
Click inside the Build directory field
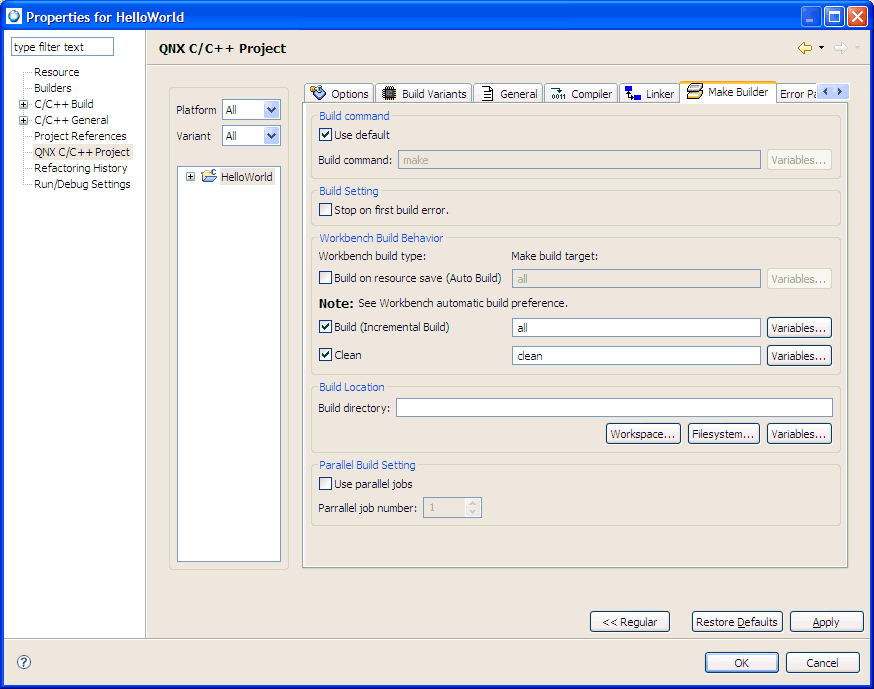pyautogui.click(x=613, y=407)
